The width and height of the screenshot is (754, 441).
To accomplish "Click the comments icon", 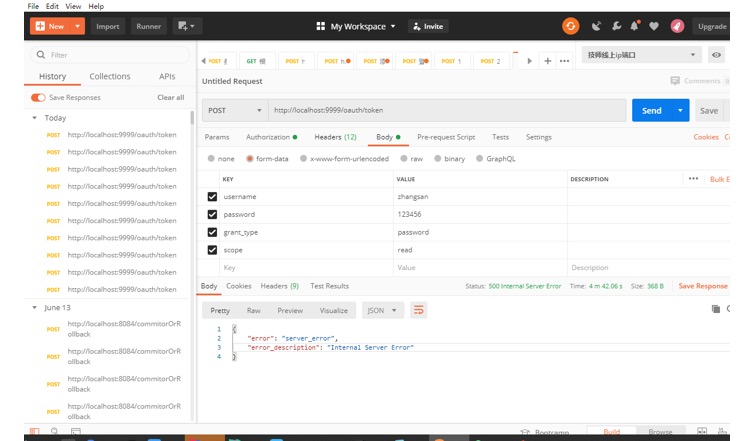I will pos(675,81).
